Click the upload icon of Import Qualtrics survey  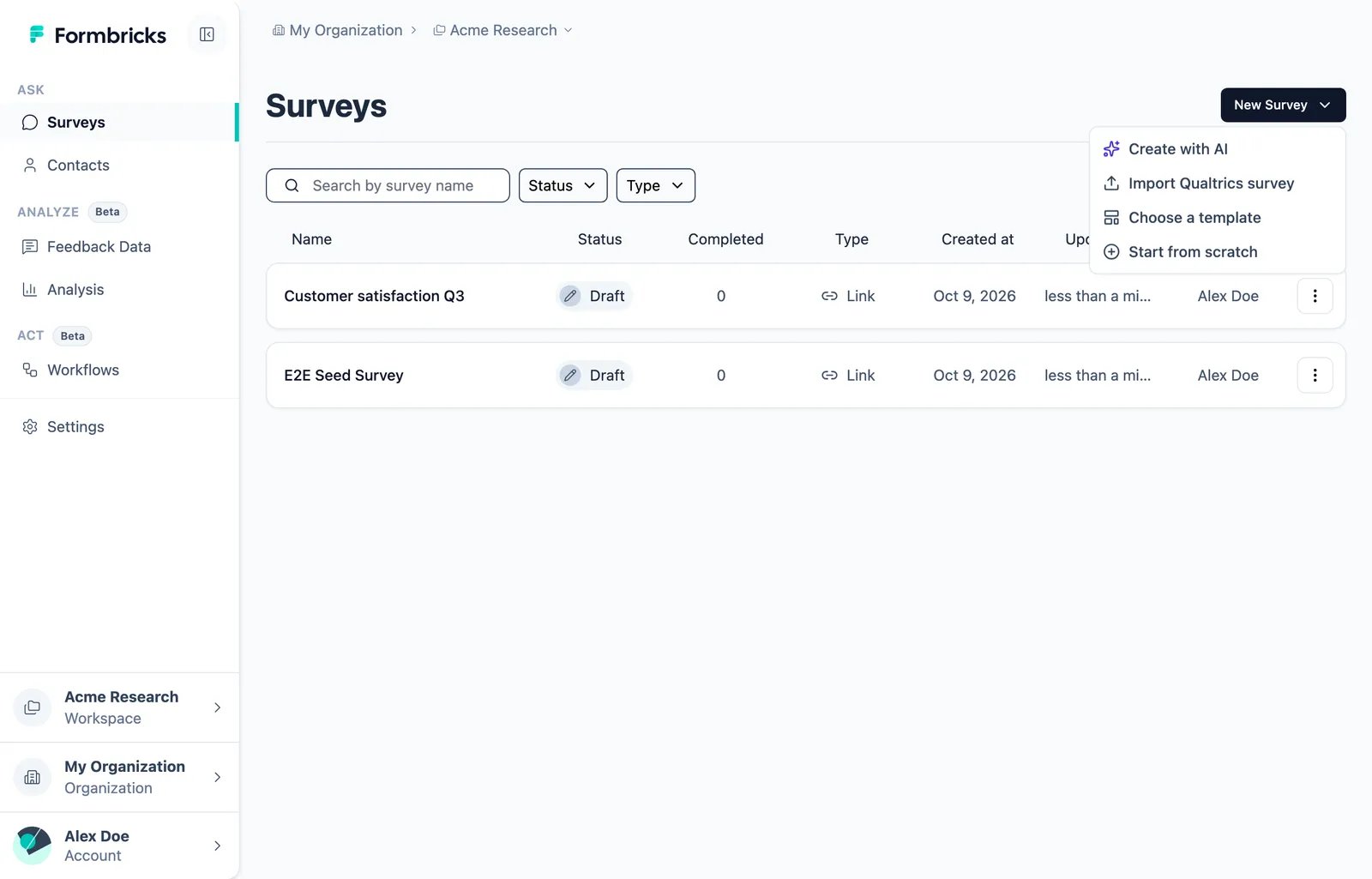pyautogui.click(x=1111, y=184)
